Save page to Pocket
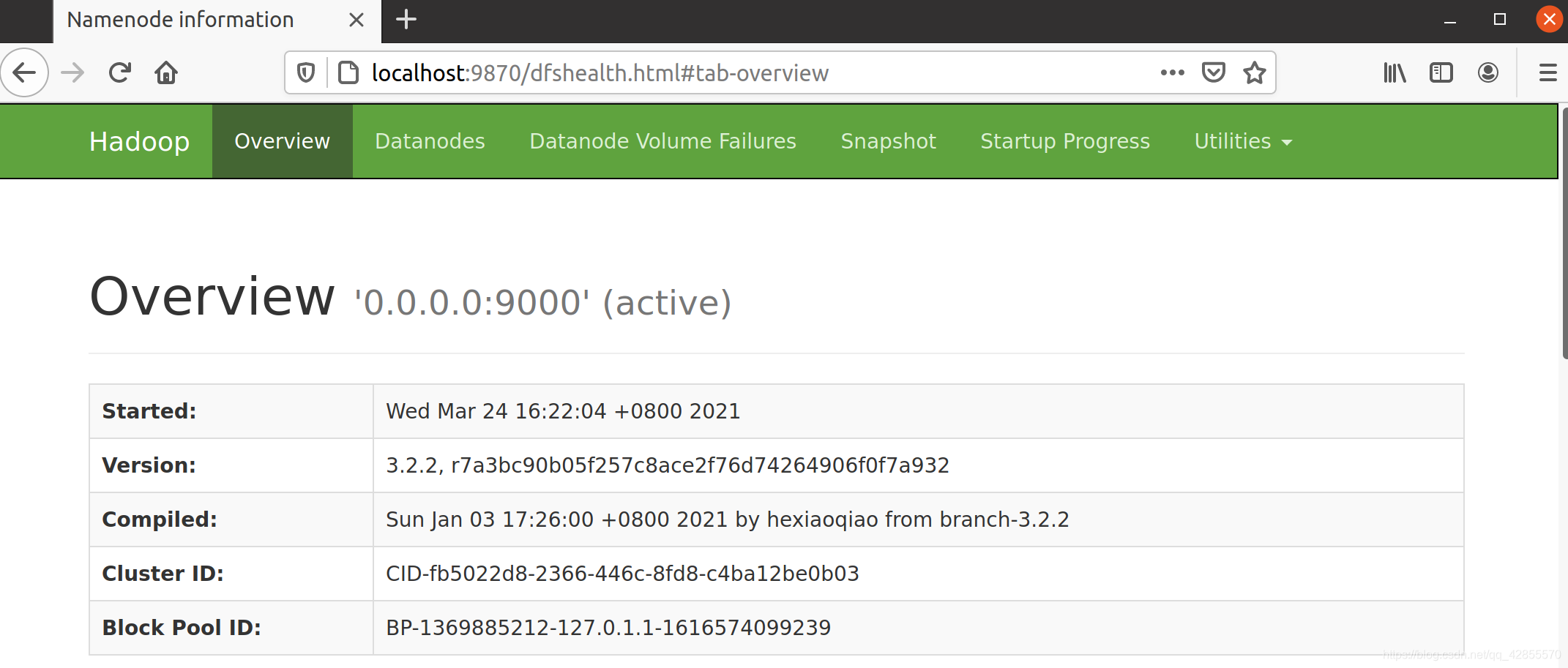This screenshot has width=1568, height=668. tap(1214, 72)
